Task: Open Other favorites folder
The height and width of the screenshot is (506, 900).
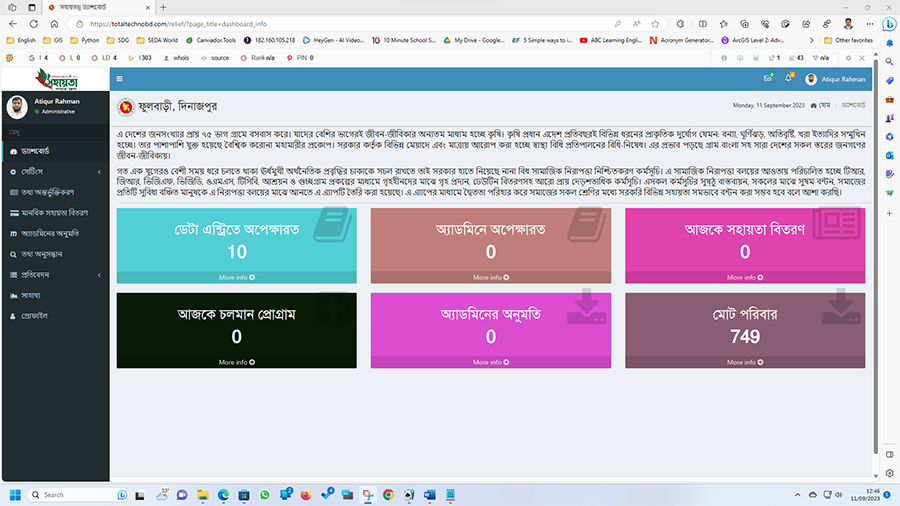Action: click(x=848, y=40)
